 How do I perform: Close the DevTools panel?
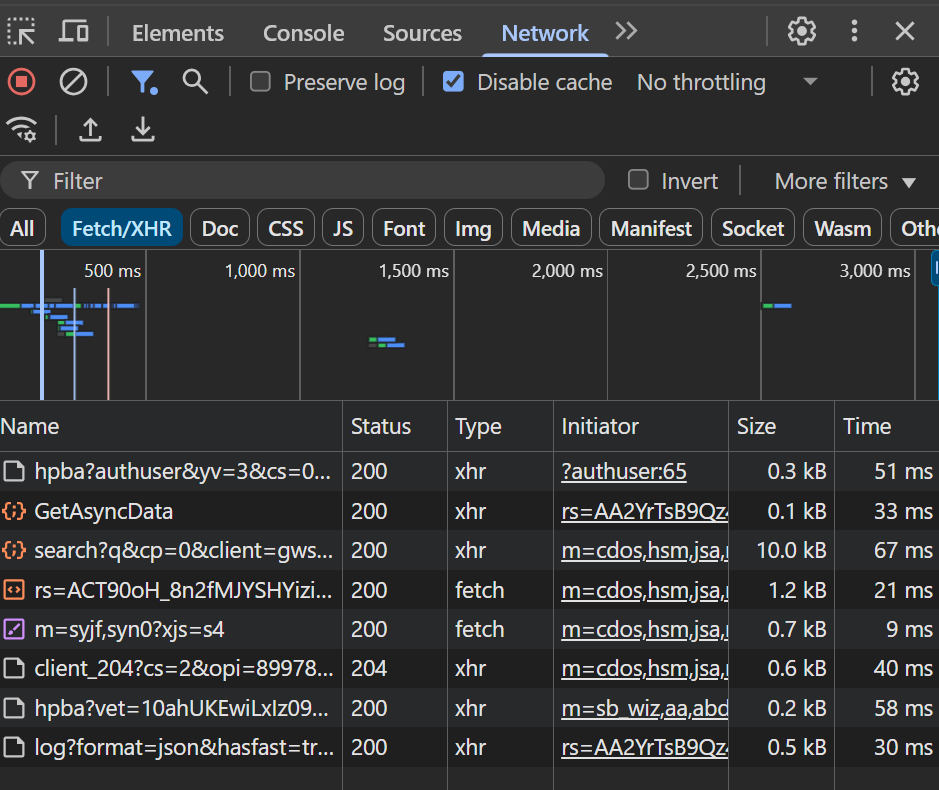[x=904, y=31]
